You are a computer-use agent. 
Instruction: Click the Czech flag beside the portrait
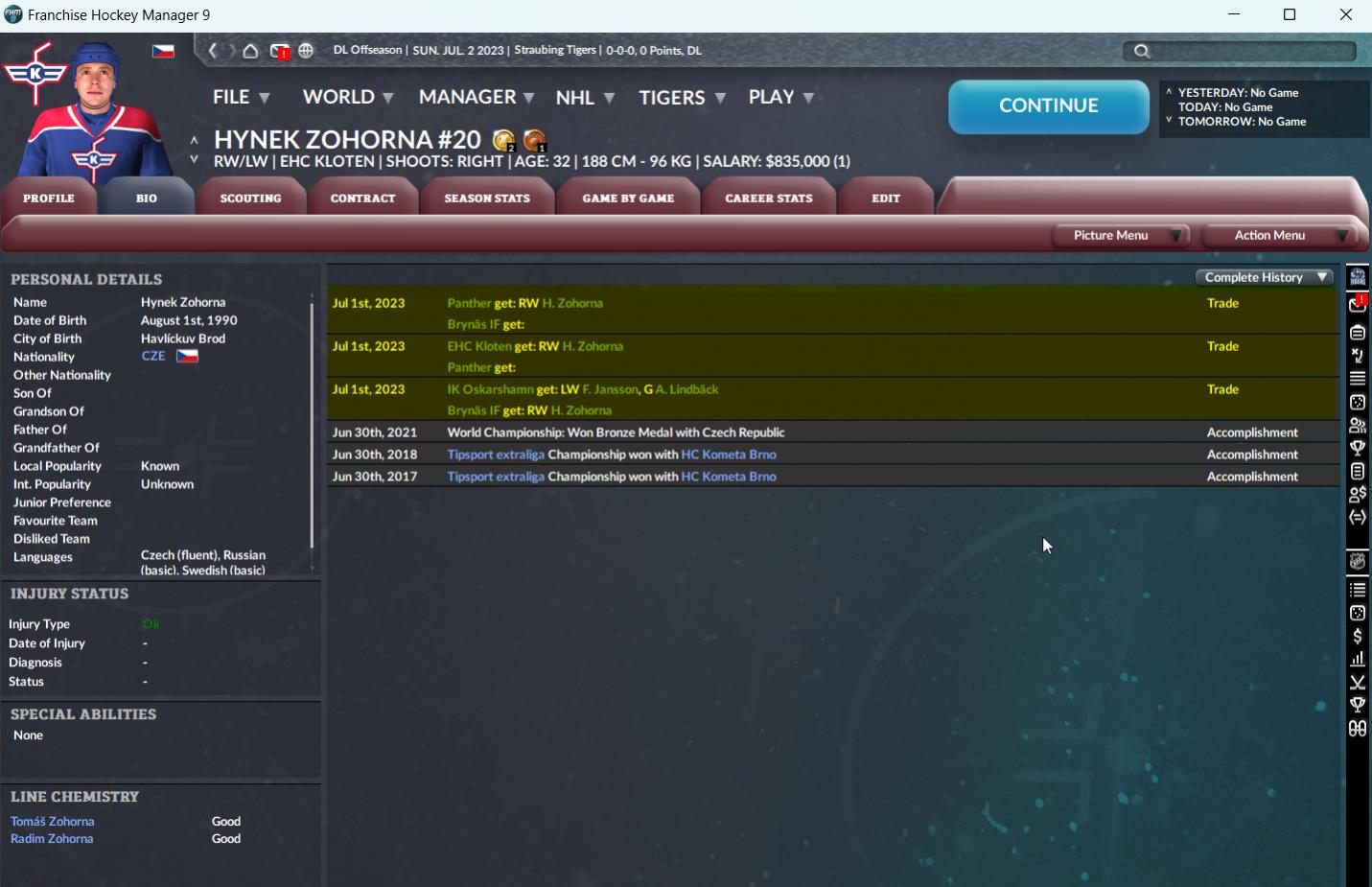tap(163, 51)
